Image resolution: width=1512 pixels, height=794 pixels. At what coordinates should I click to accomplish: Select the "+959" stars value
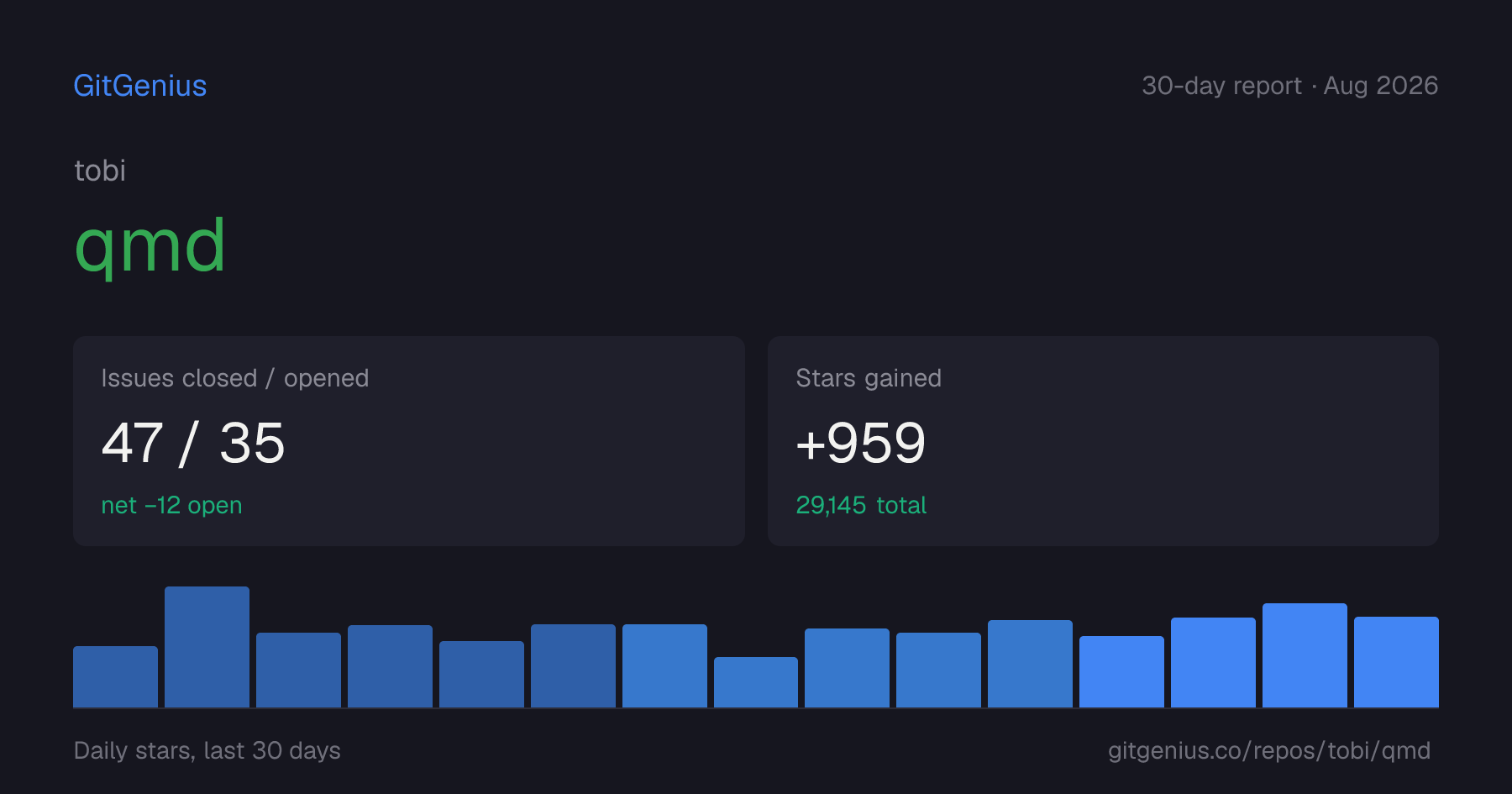click(x=861, y=443)
